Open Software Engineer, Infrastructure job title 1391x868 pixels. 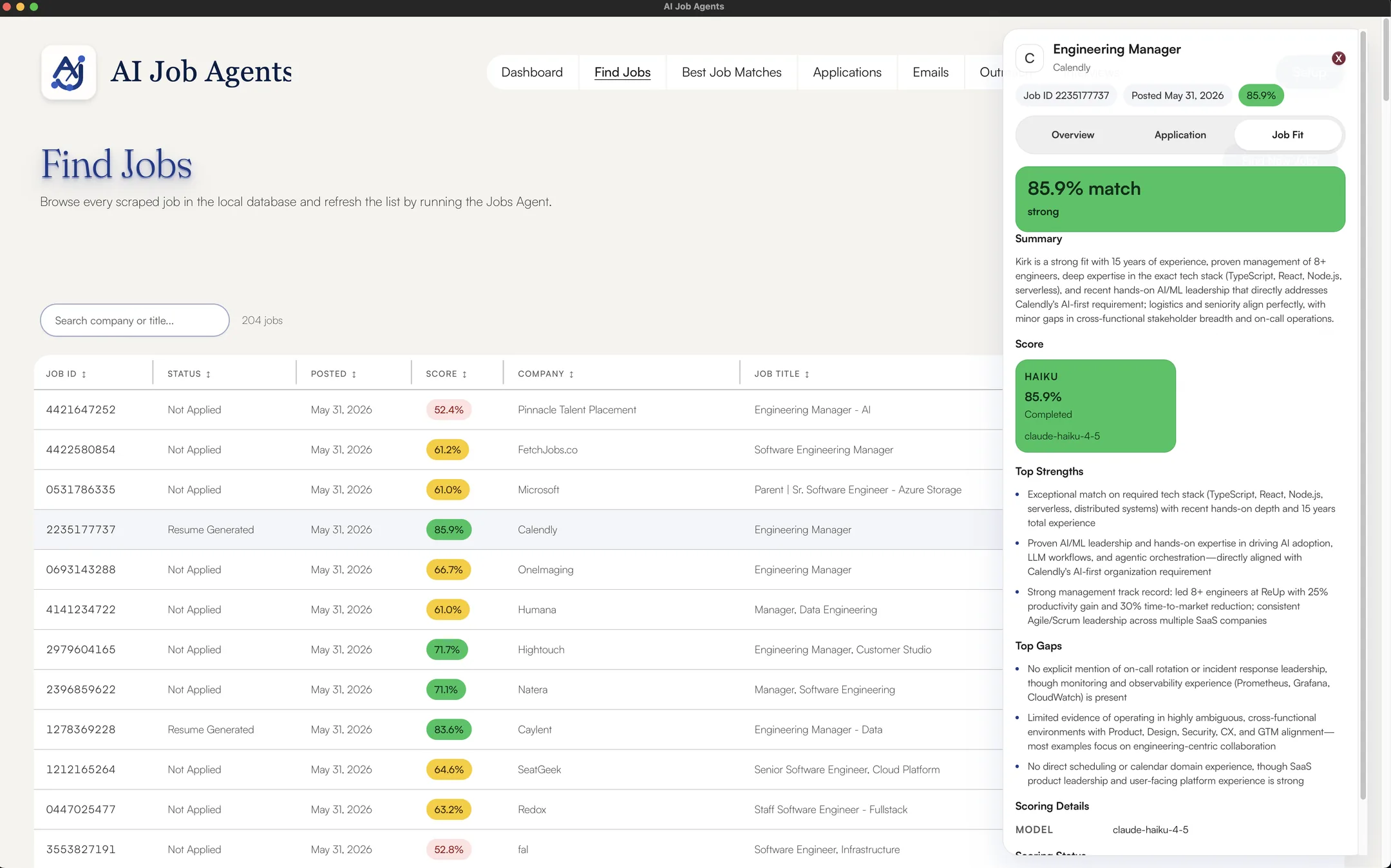pyautogui.click(x=827, y=849)
